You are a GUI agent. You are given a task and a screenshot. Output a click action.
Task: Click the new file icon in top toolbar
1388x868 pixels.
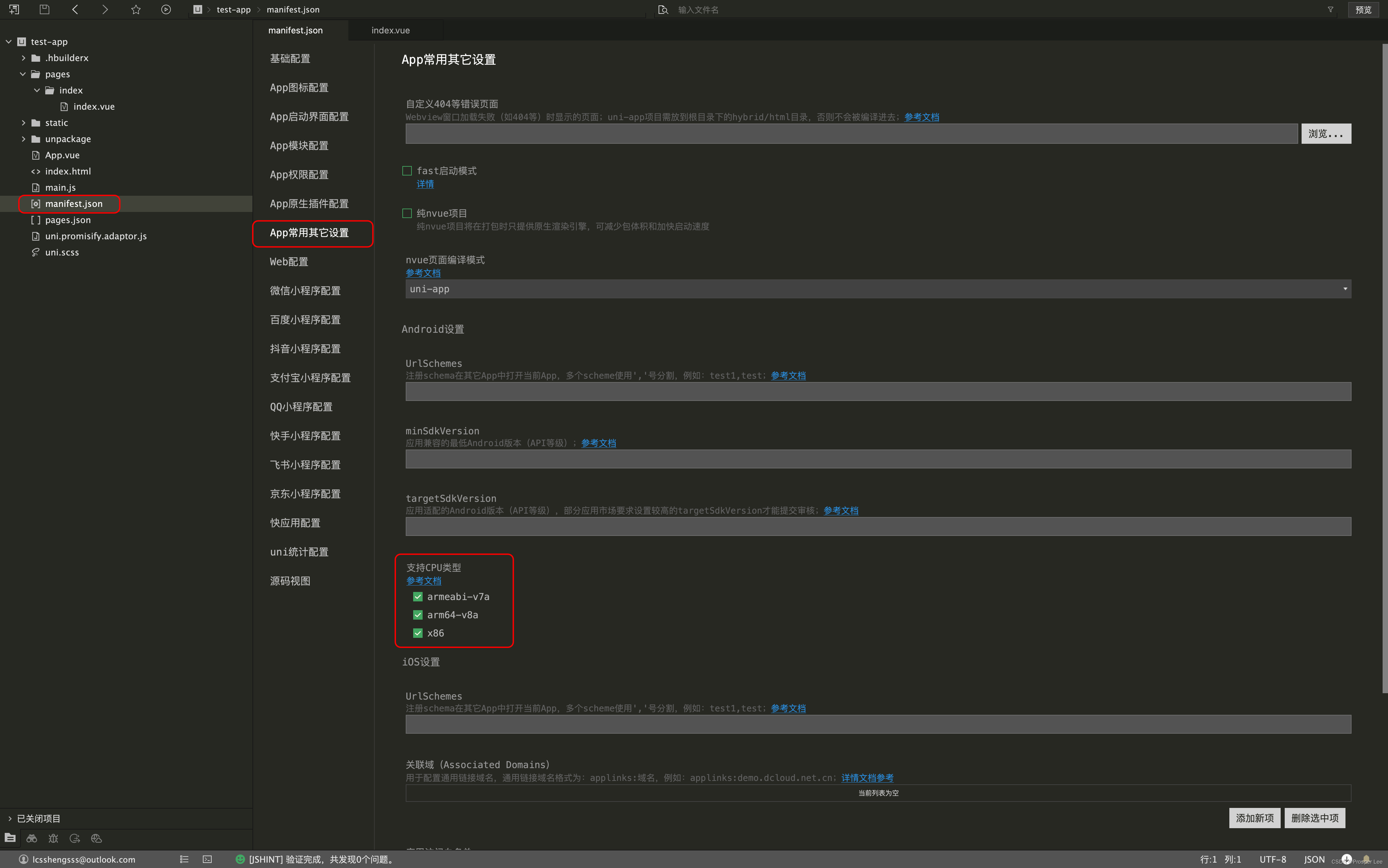pyautogui.click(x=15, y=9)
